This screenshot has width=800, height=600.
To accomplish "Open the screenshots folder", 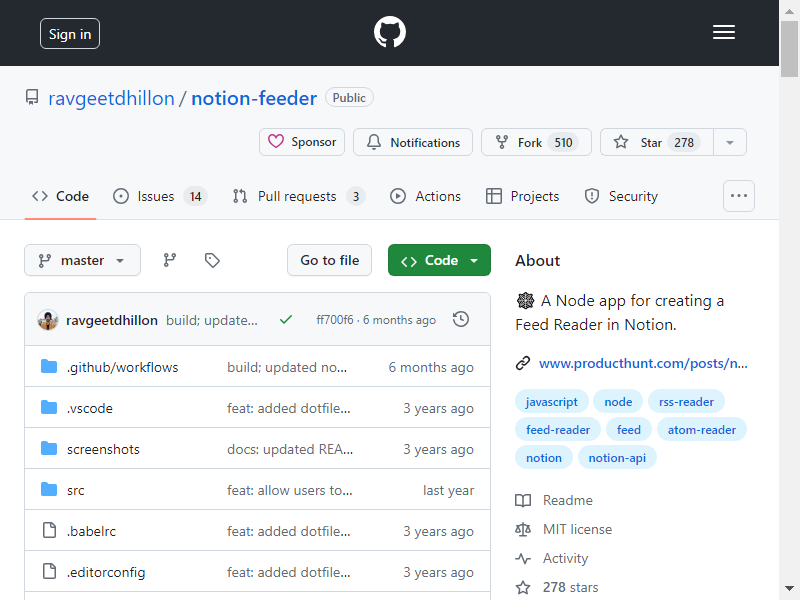I will click(x=103, y=449).
